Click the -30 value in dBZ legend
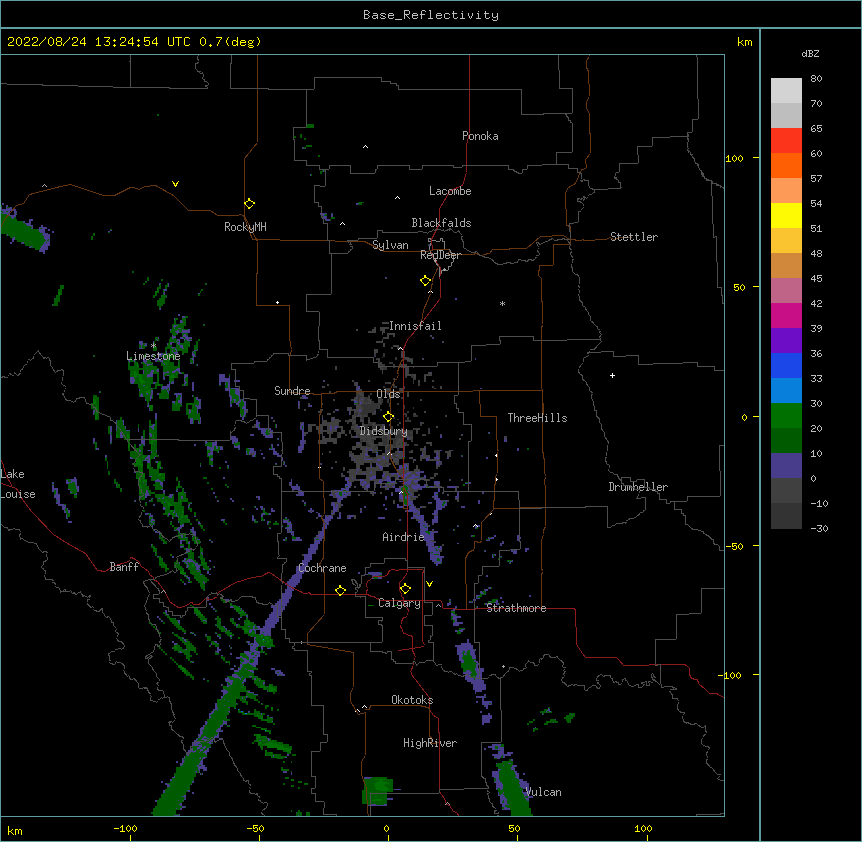The image size is (862, 842). click(820, 529)
